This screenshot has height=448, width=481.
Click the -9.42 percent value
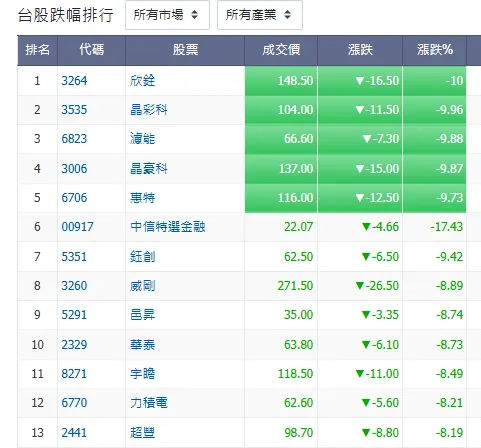tap(450, 257)
